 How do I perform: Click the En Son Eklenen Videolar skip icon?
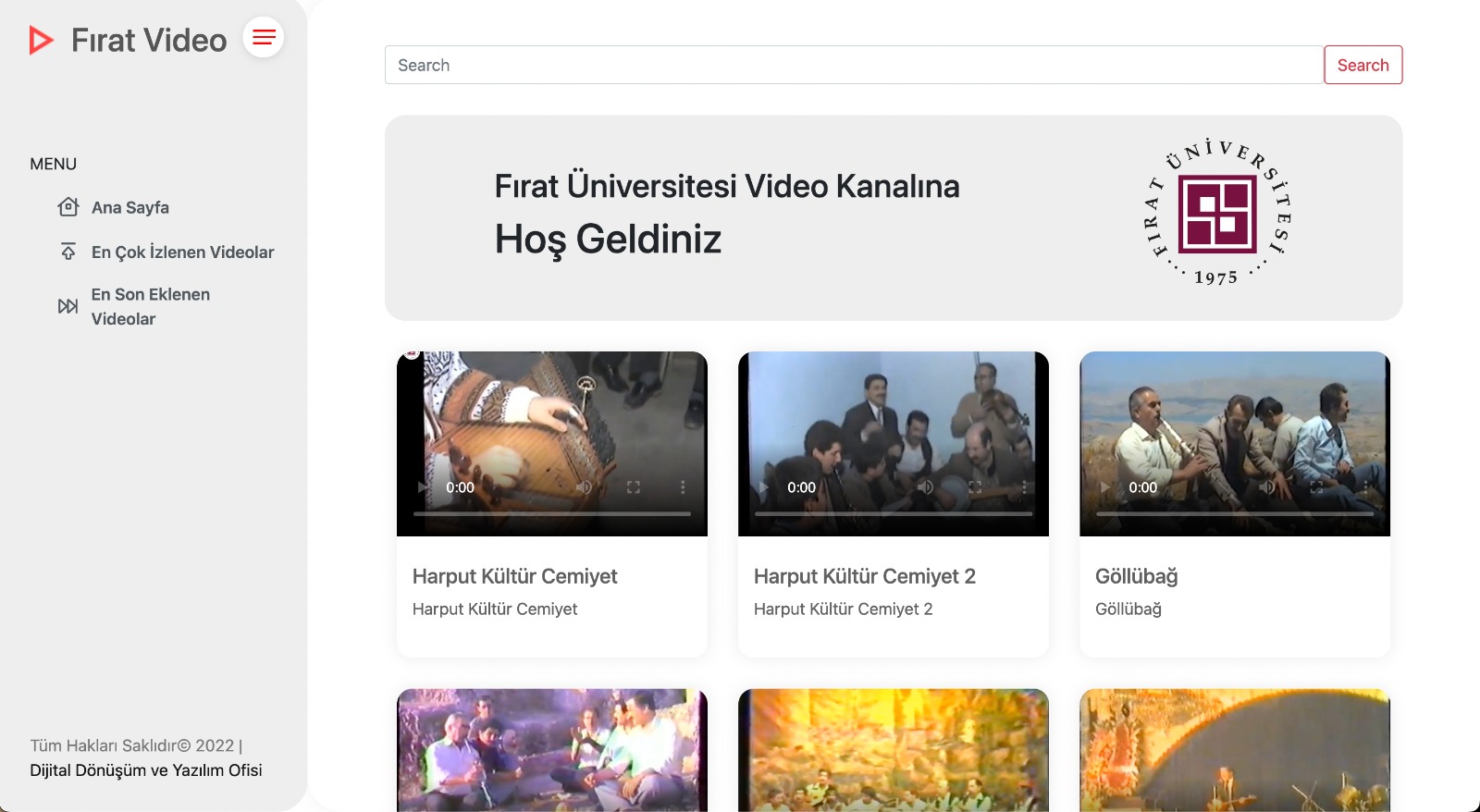click(x=68, y=306)
